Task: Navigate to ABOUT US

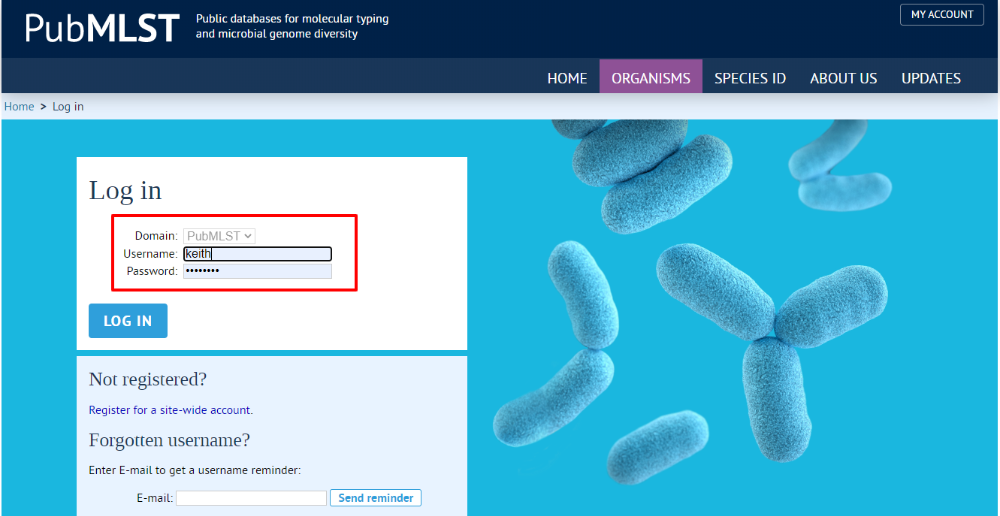Action: tap(843, 78)
